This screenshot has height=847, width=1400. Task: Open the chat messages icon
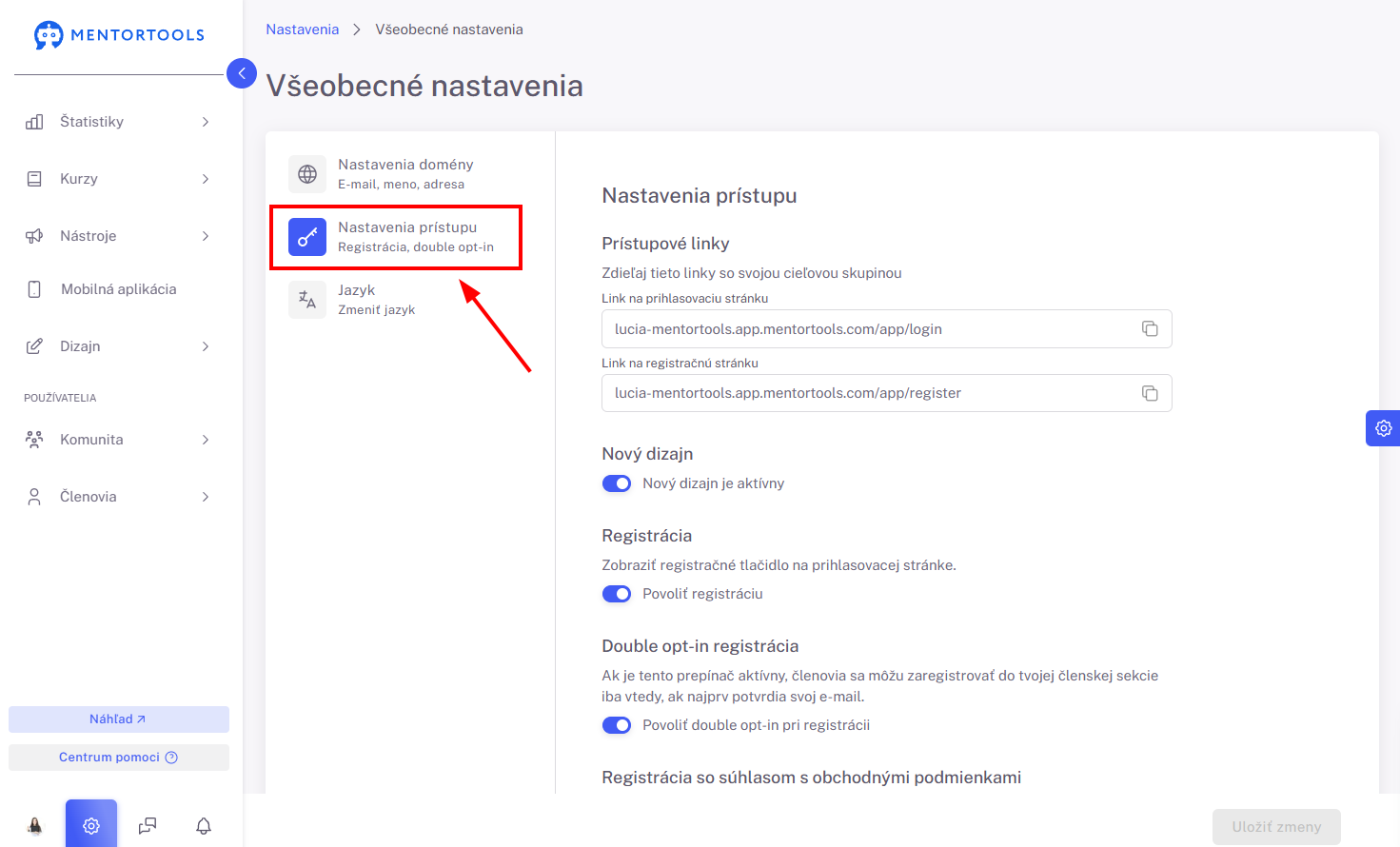click(x=148, y=825)
